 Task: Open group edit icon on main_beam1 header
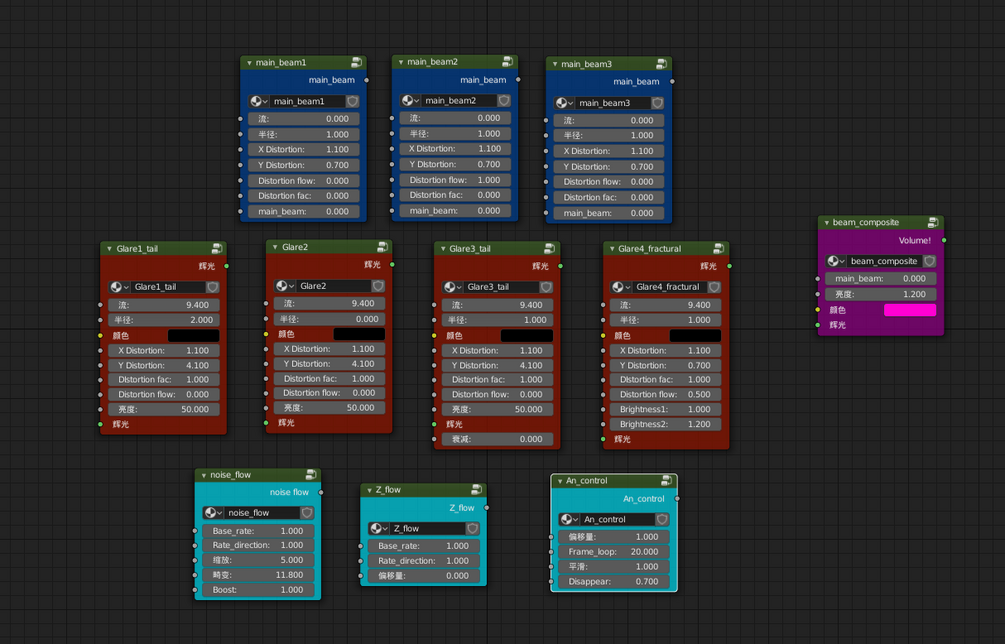pyautogui.click(x=356, y=62)
